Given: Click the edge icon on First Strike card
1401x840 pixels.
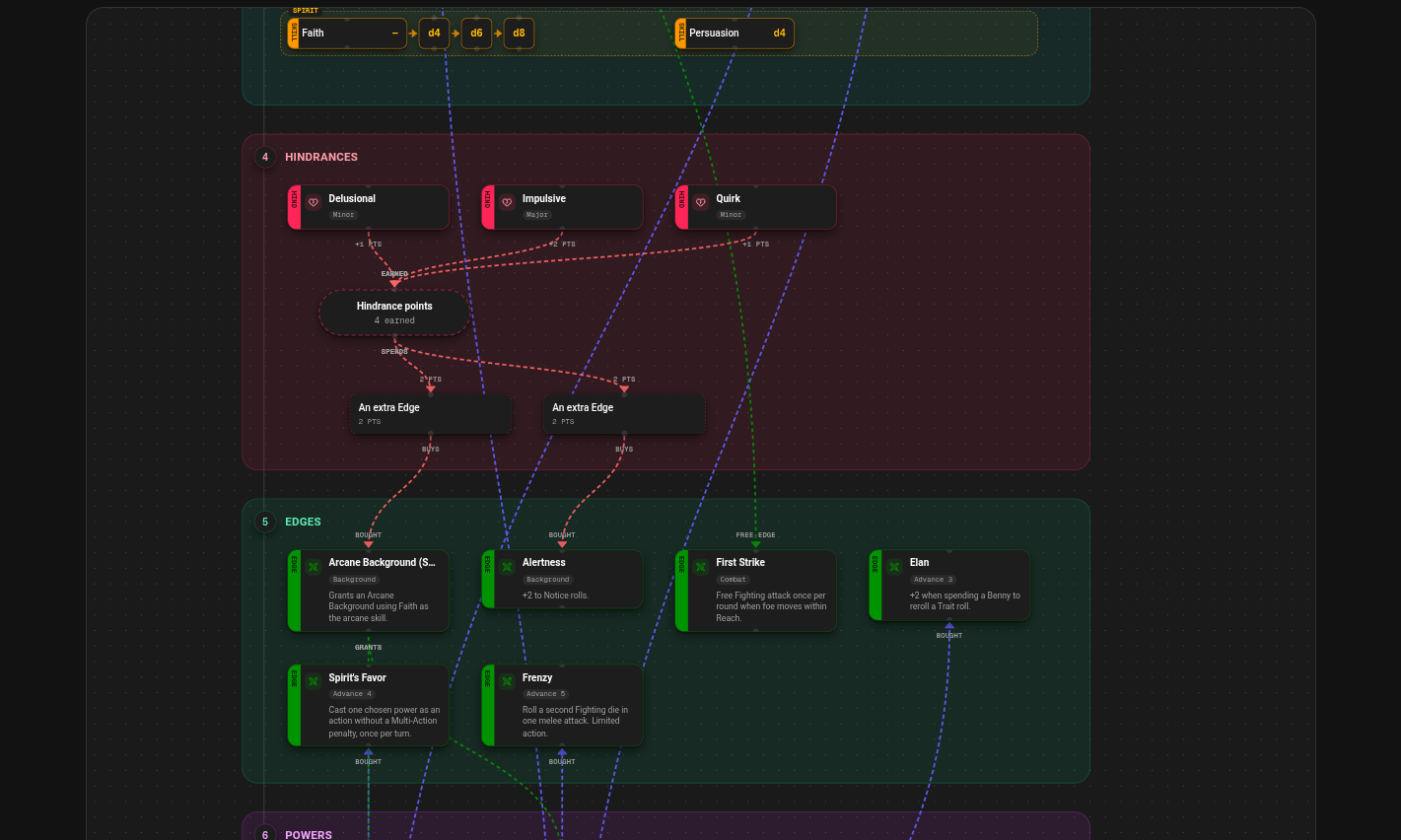Looking at the screenshot, I should click(701, 567).
